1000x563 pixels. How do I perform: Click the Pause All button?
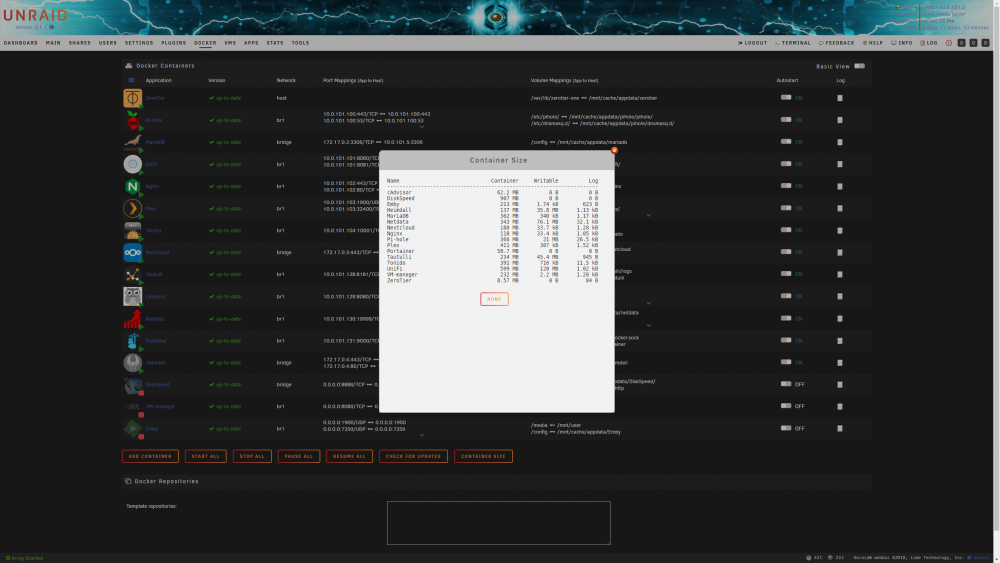(x=298, y=456)
